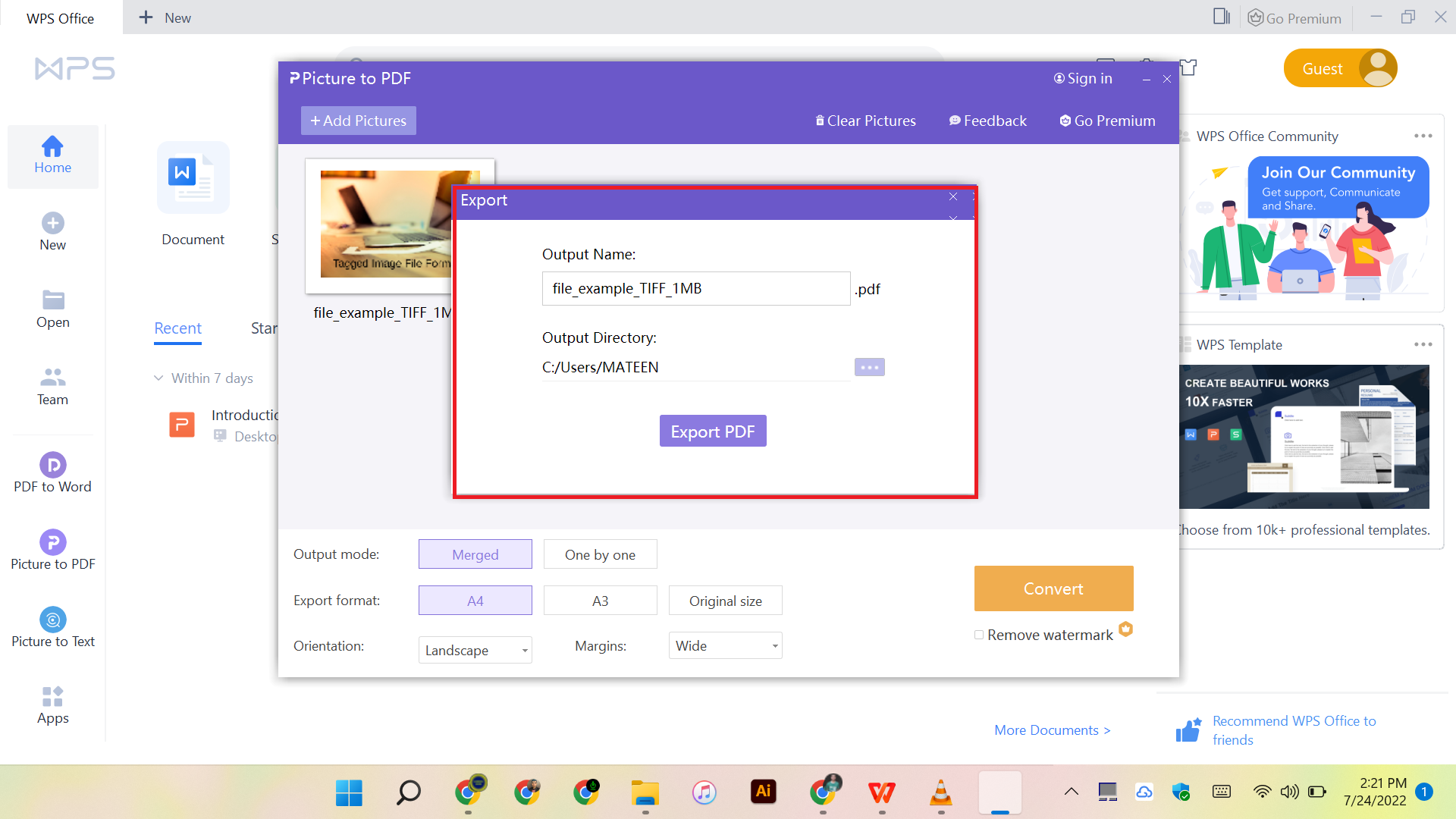The width and height of the screenshot is (1456, 819).
Task: Enable Remove watermark option
Action: (x=979, y=634)
